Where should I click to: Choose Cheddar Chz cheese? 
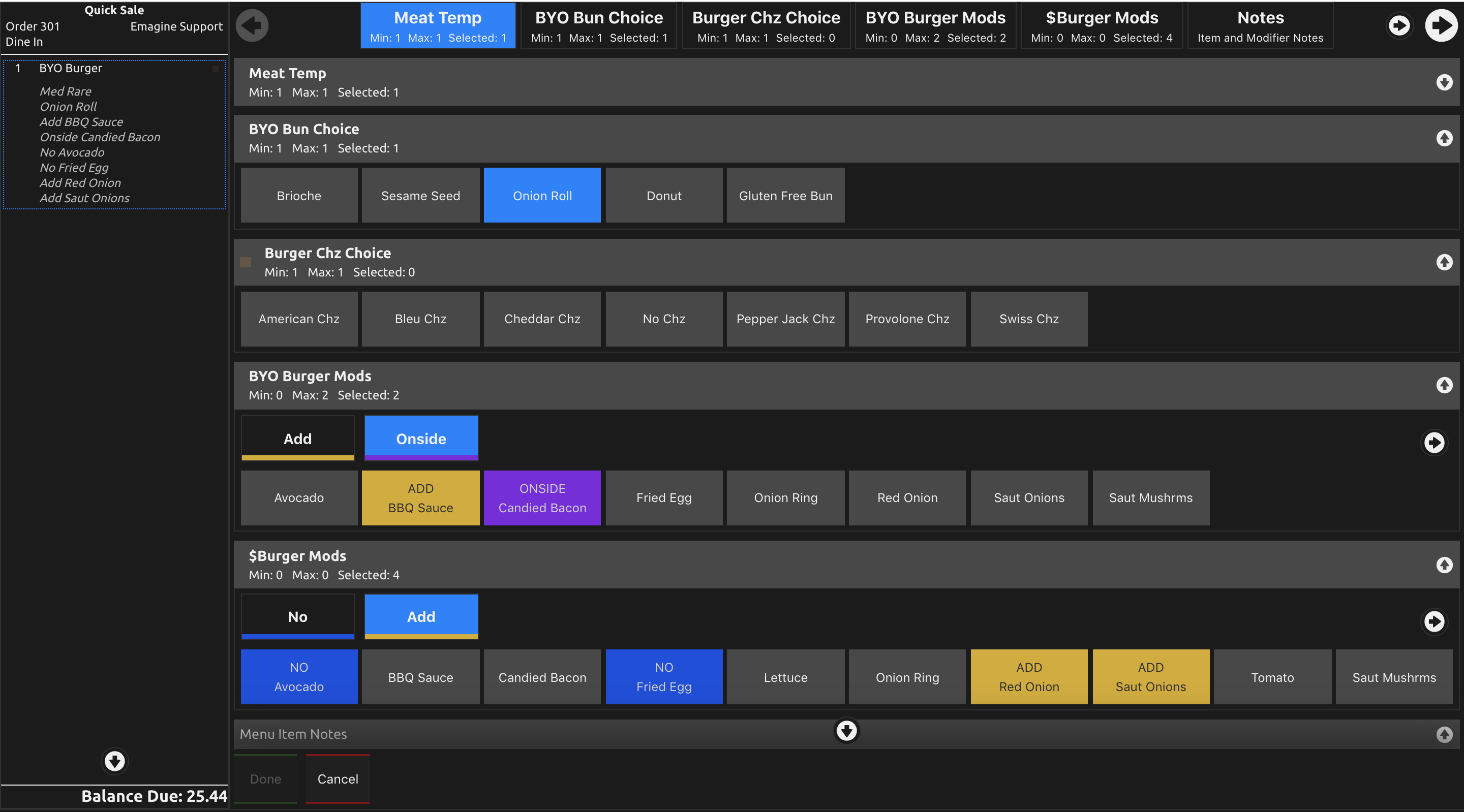tap(541, 319)
